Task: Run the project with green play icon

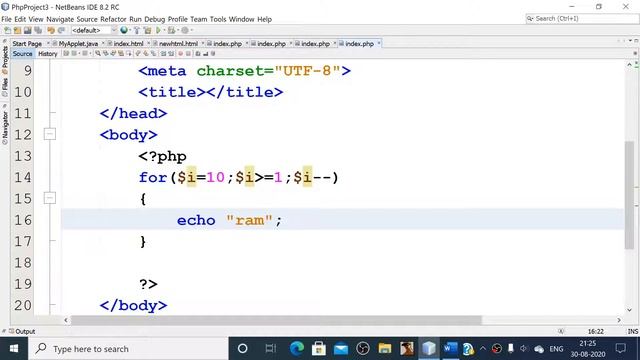Action: pos(158,30)
